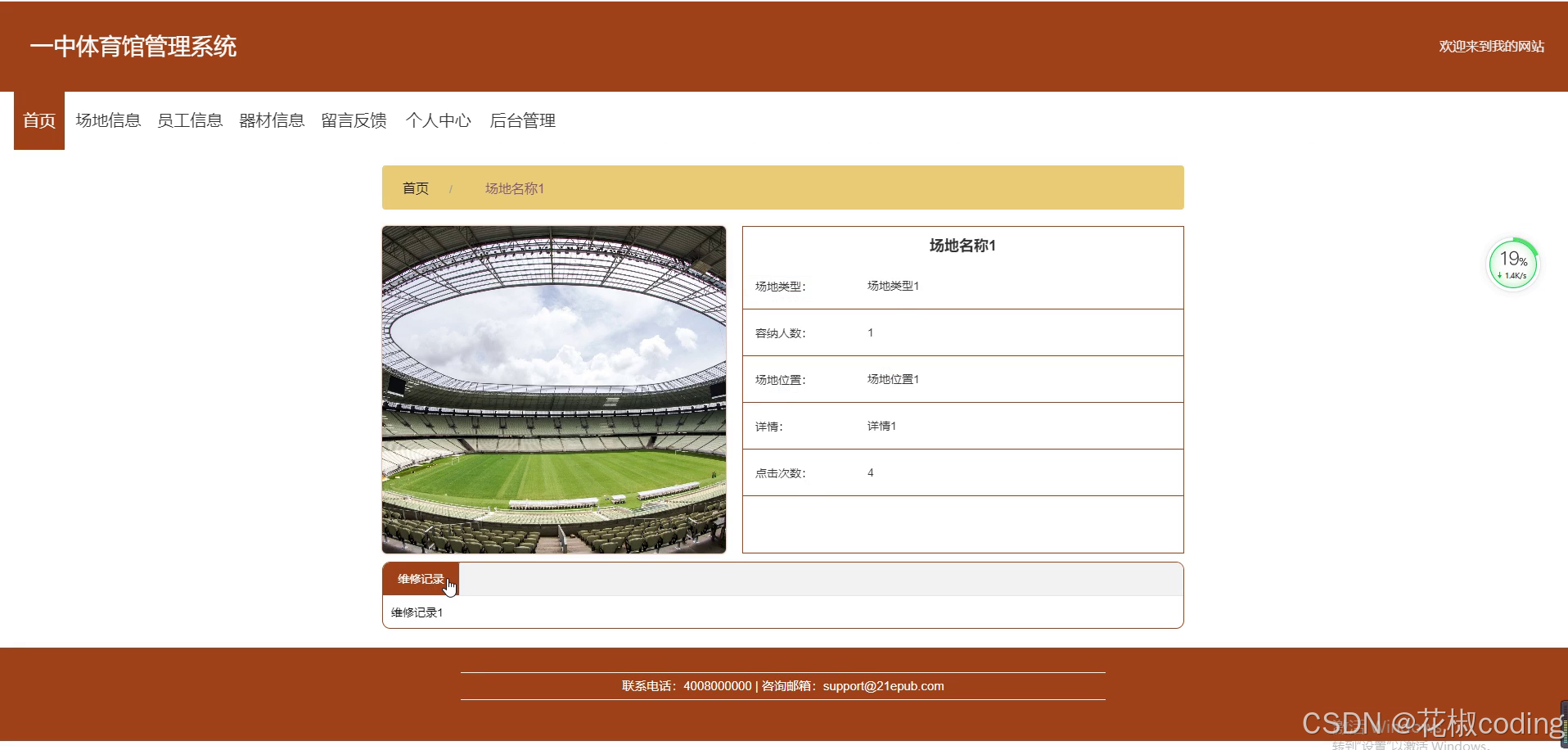Viewport: 1568px width, 750px height.
Task: Click the stadium venue photo
Action: [554, 390]
